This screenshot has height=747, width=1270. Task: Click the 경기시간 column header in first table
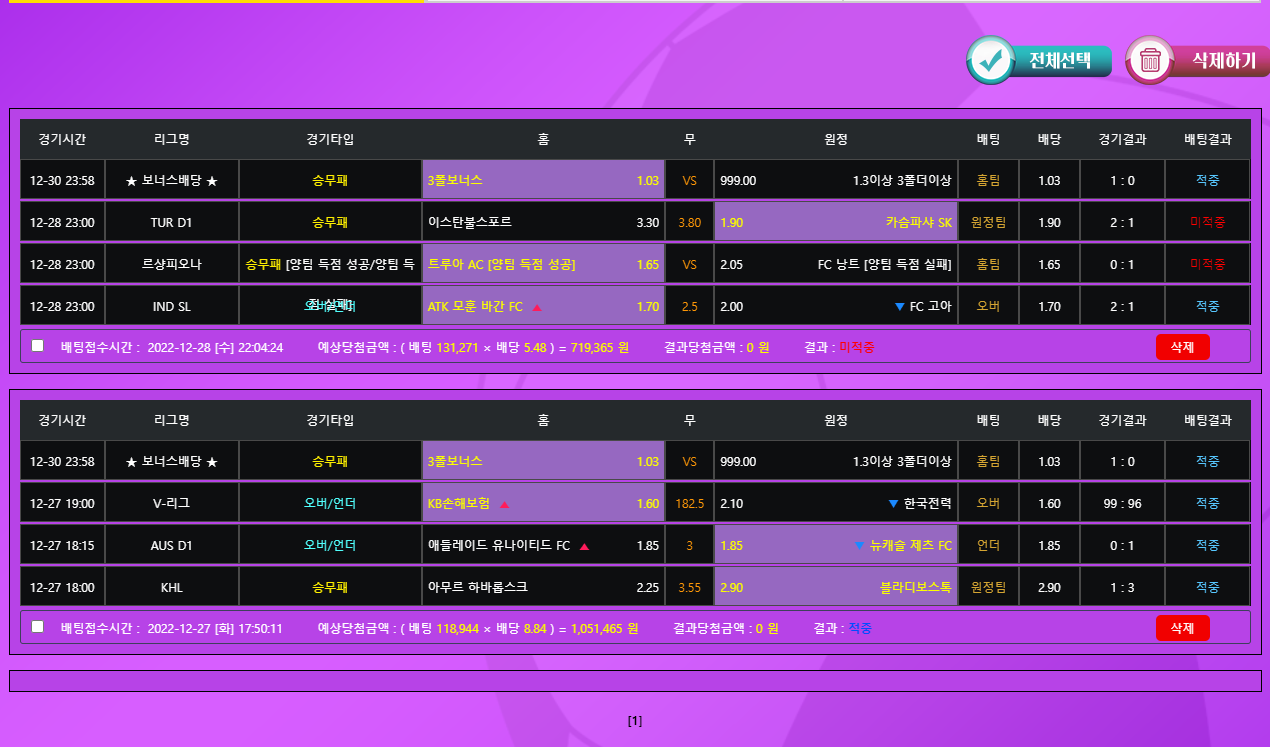62,139
